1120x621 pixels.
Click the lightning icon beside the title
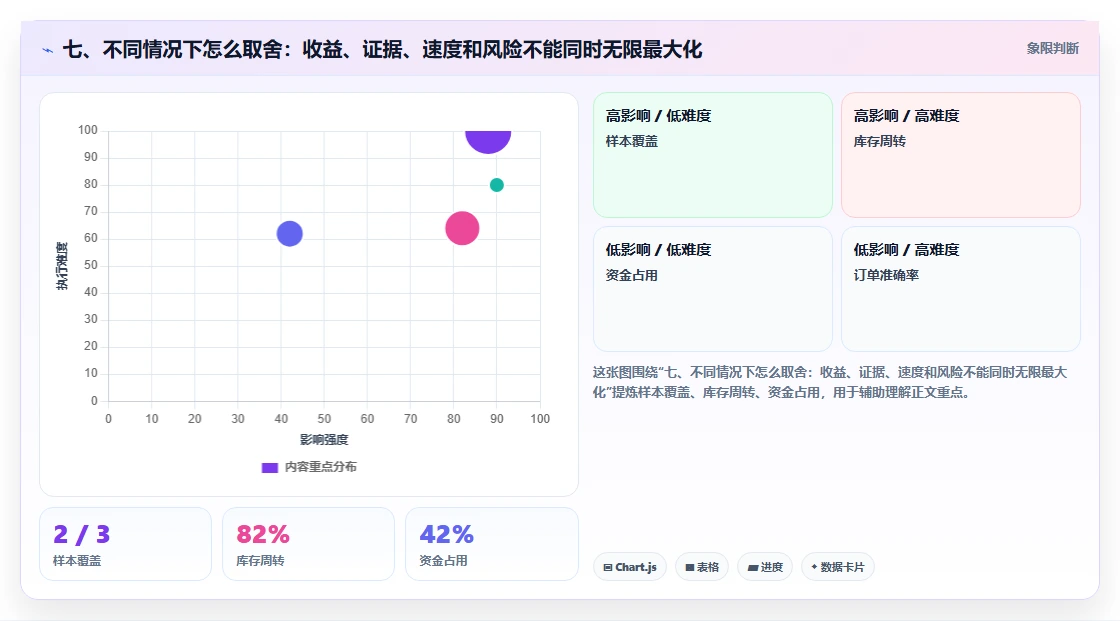pos(48,50)
